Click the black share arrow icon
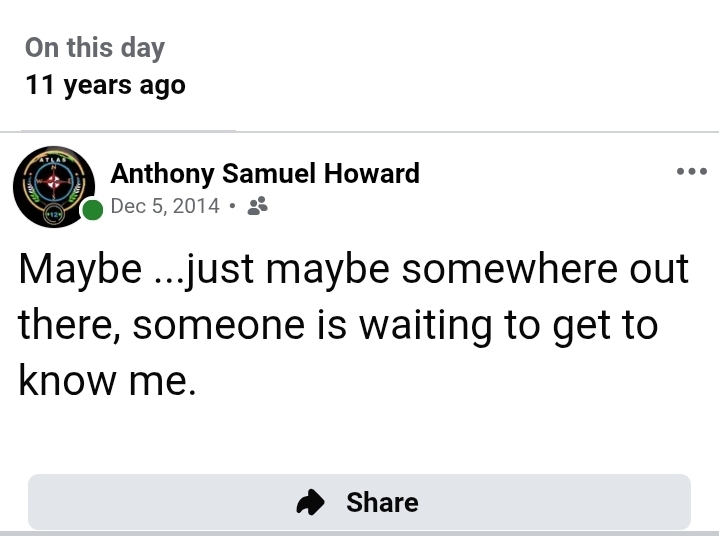 pos(312,502)
